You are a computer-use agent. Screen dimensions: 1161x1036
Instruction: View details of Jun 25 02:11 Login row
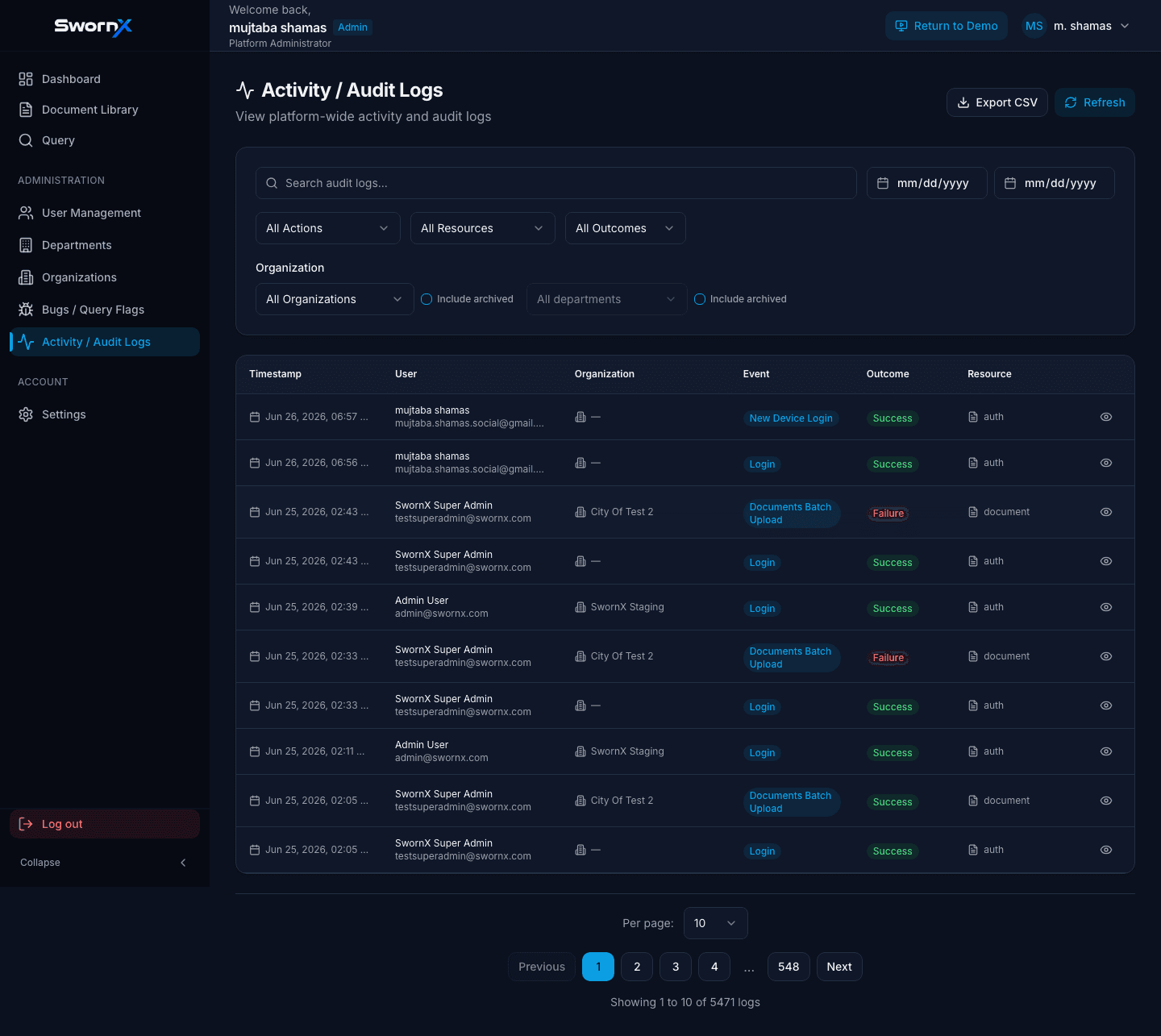click(x=1106, y=751)
